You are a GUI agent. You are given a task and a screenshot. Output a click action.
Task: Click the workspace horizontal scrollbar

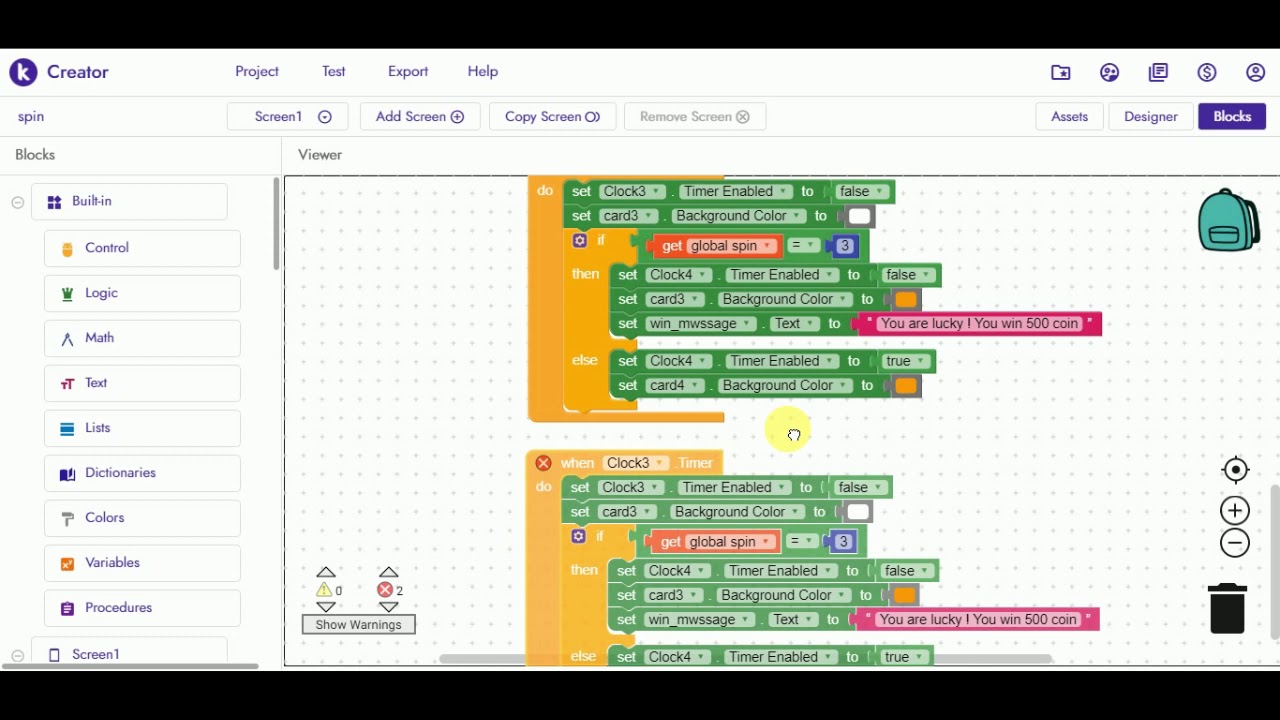[x=745, y=659]
